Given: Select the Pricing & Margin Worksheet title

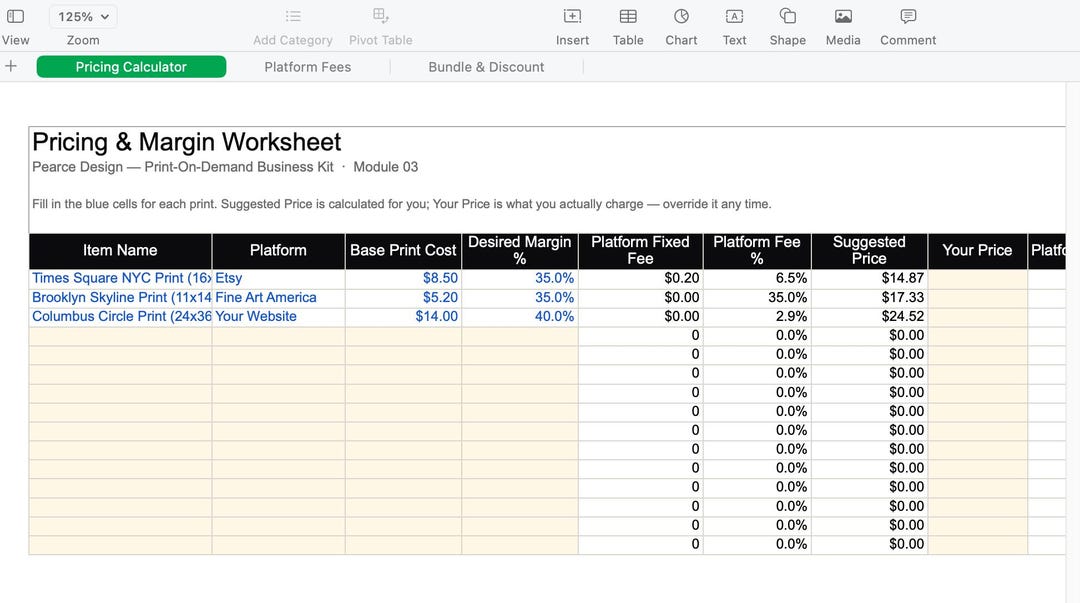Looking at the screenshot, I should (x=187, y=142).
